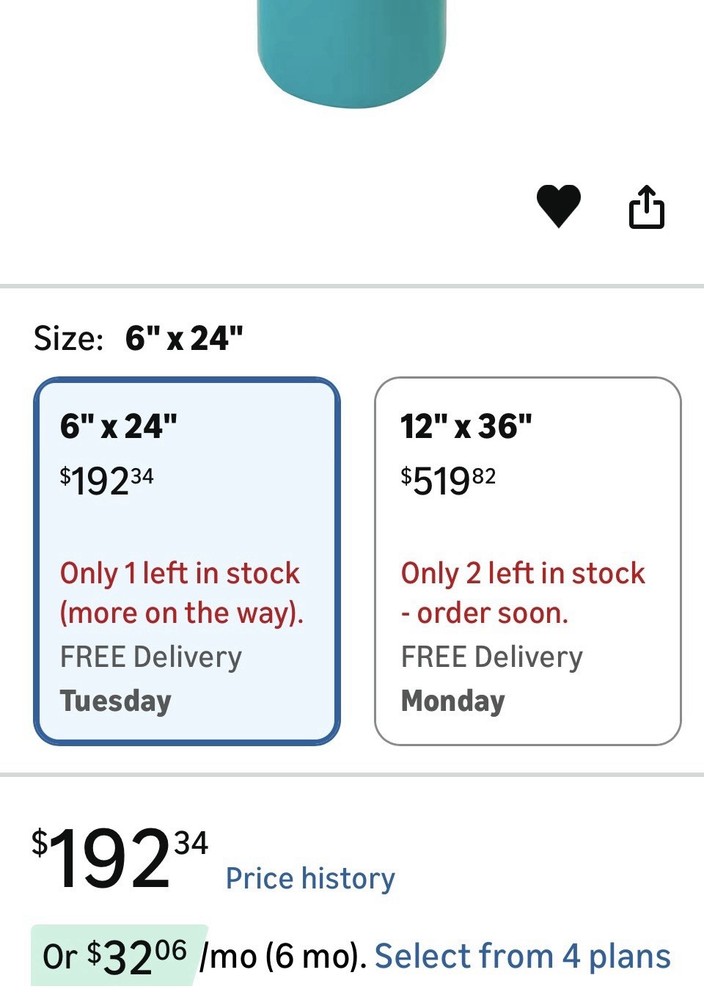The image size is (704, 1000).
Task: Tap the small $192.34 price in size card
Action: [x=107, y=480]
